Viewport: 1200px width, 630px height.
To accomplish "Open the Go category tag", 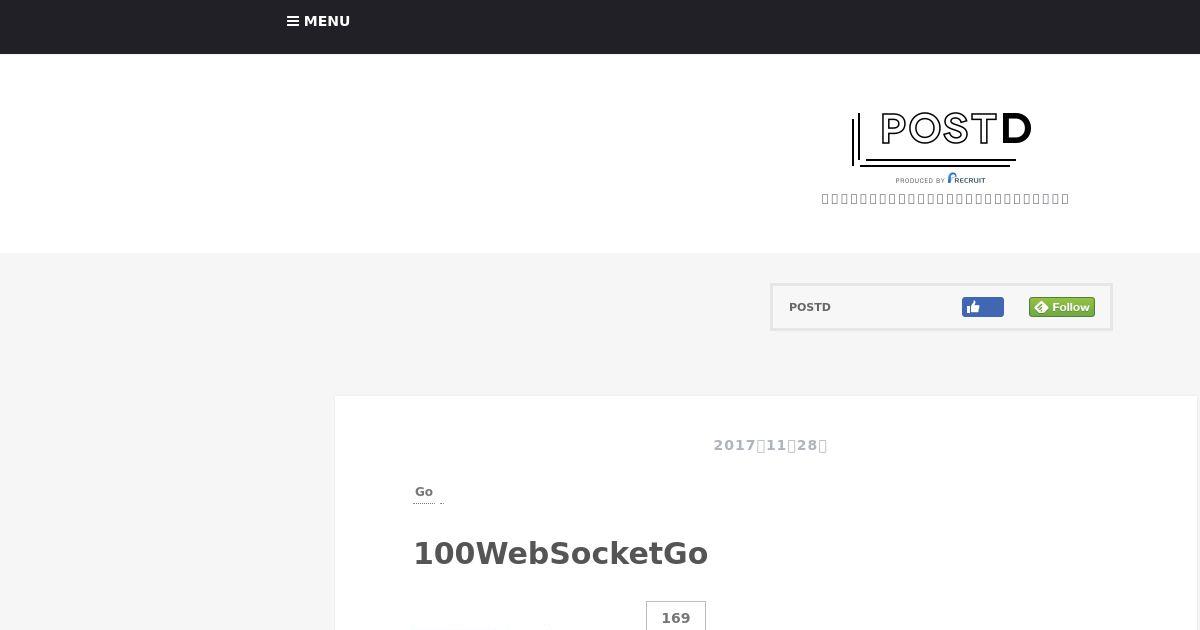I will point(424,492).
